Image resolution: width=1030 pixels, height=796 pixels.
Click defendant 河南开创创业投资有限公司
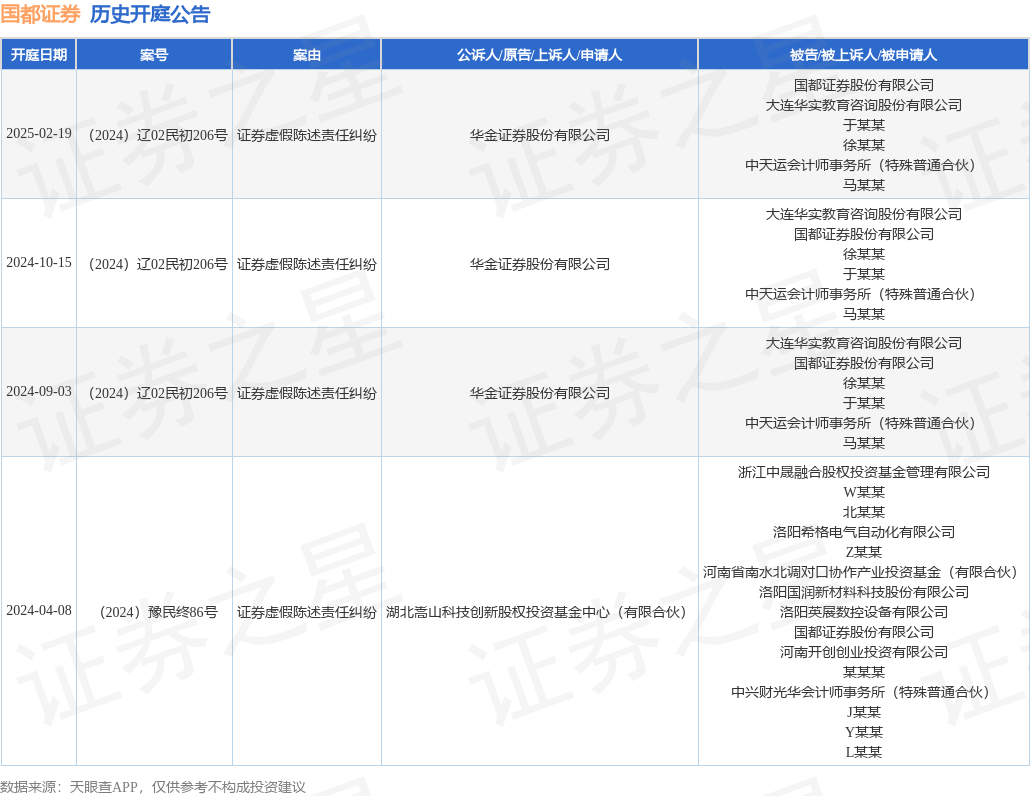pos(864,652)
